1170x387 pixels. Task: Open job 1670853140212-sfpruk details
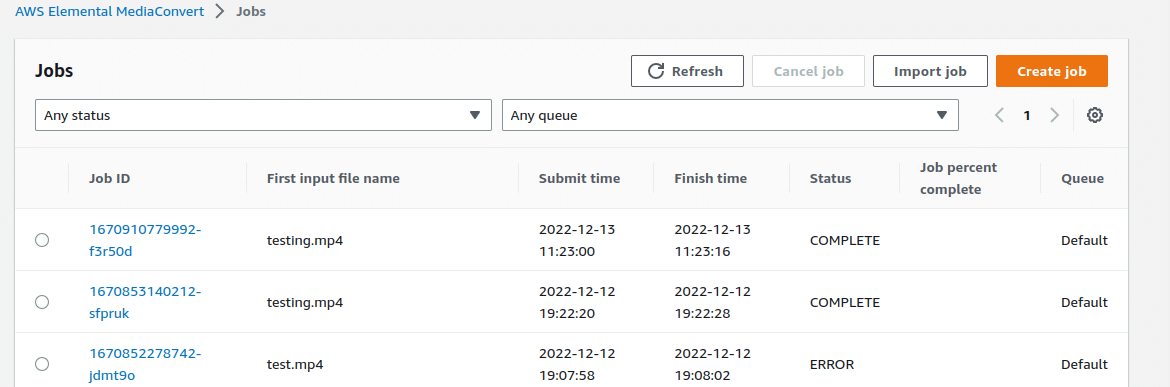(146, 302)
